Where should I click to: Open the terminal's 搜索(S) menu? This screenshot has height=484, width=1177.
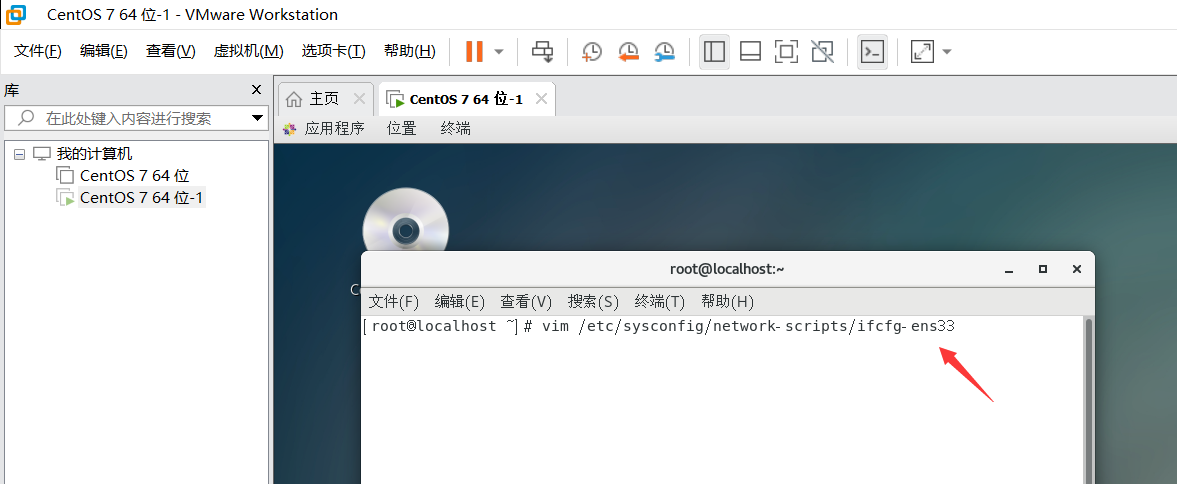click(x=593, y=301)
